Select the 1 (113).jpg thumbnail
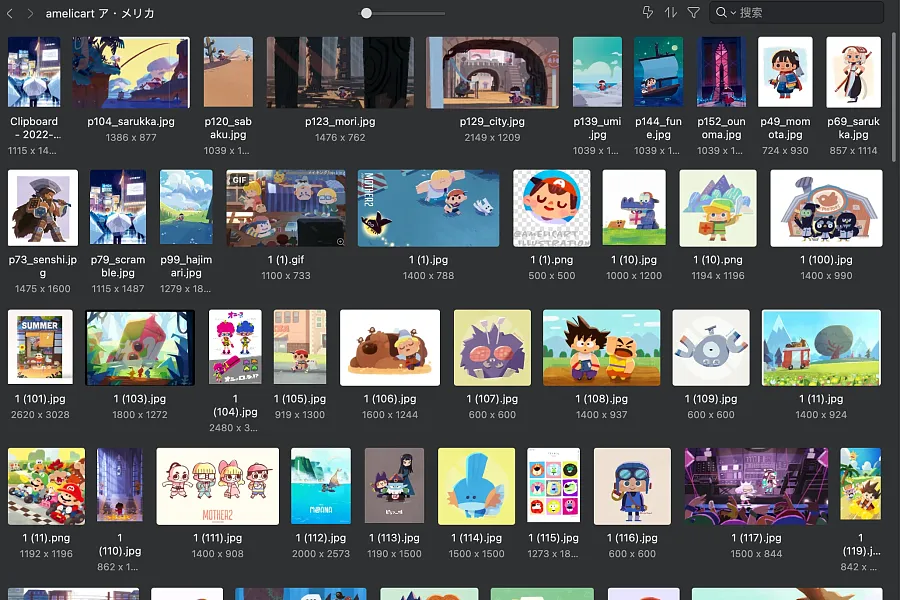This screenshot has height=600, width=900. pyautogui.click(x=394, y=486)
